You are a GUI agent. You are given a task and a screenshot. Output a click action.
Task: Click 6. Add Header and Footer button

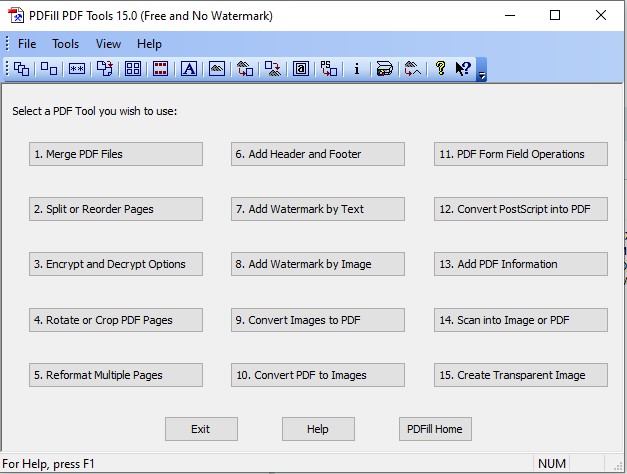coord(318,154)
